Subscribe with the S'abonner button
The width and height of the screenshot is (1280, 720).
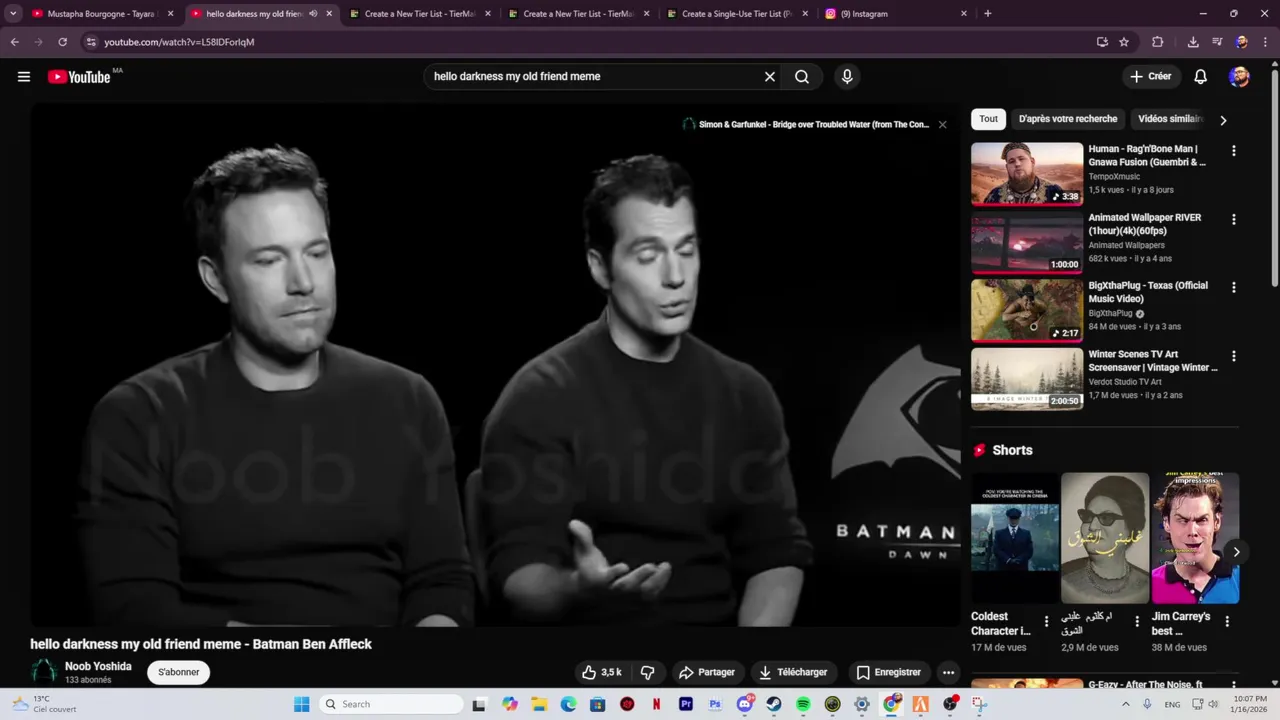tap(179, 672)
